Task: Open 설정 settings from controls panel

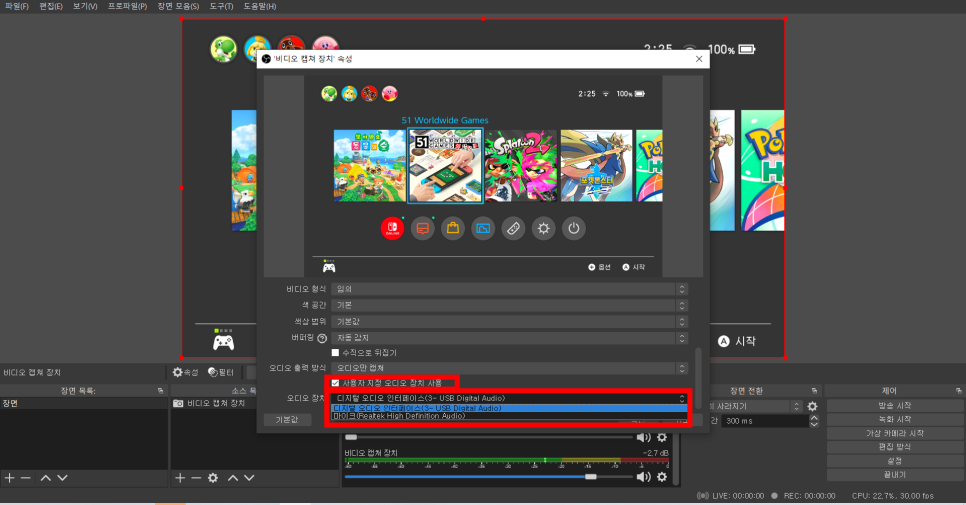Action: [895, 461]
